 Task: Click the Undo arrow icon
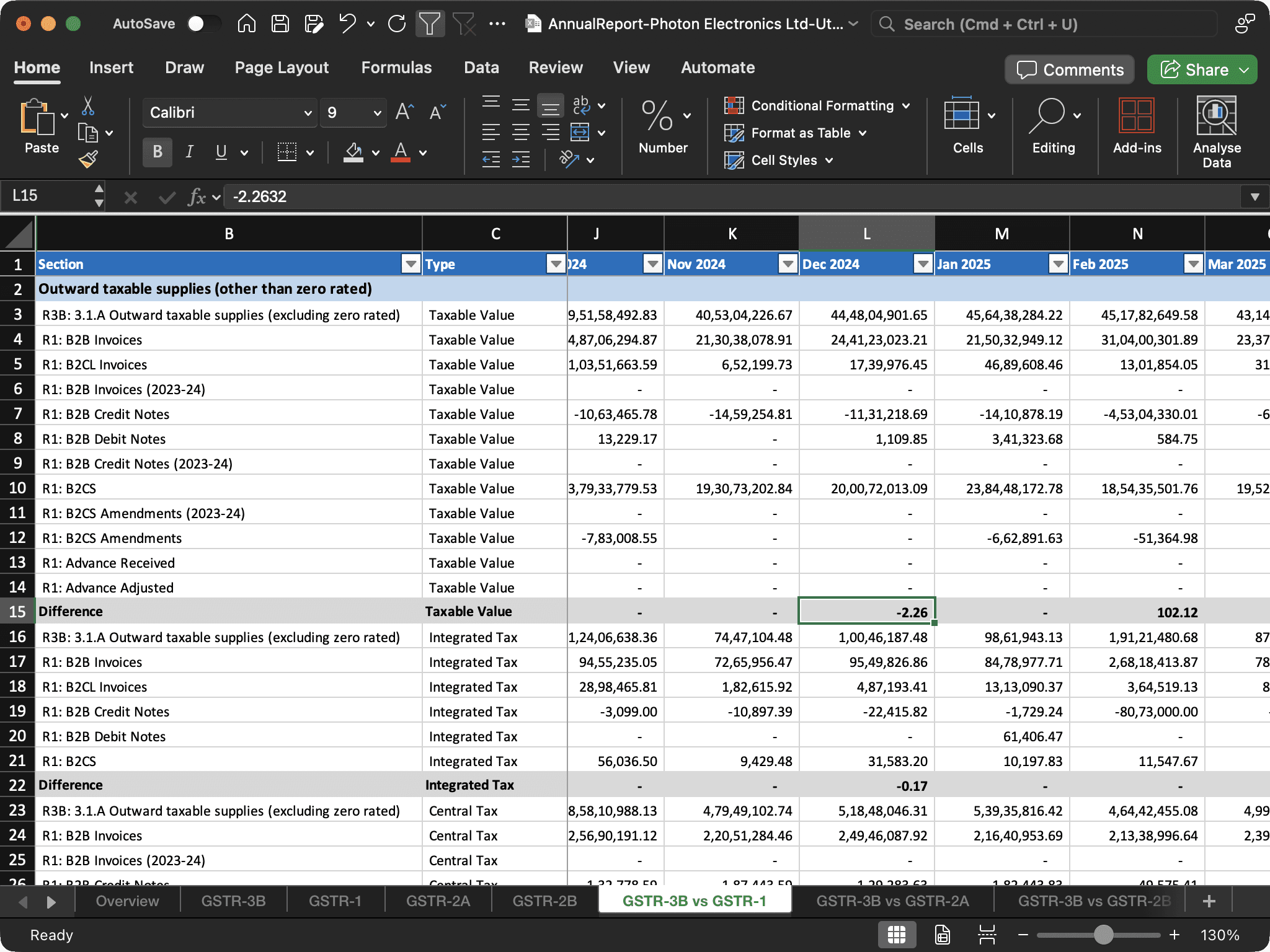tap(347, 24)
